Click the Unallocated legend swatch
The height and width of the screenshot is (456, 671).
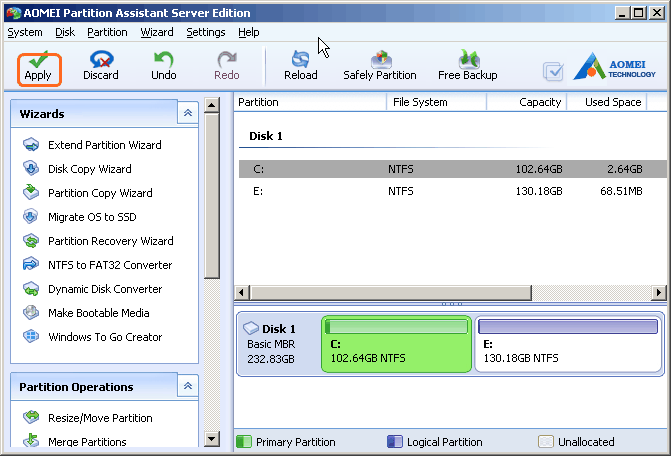546,441
